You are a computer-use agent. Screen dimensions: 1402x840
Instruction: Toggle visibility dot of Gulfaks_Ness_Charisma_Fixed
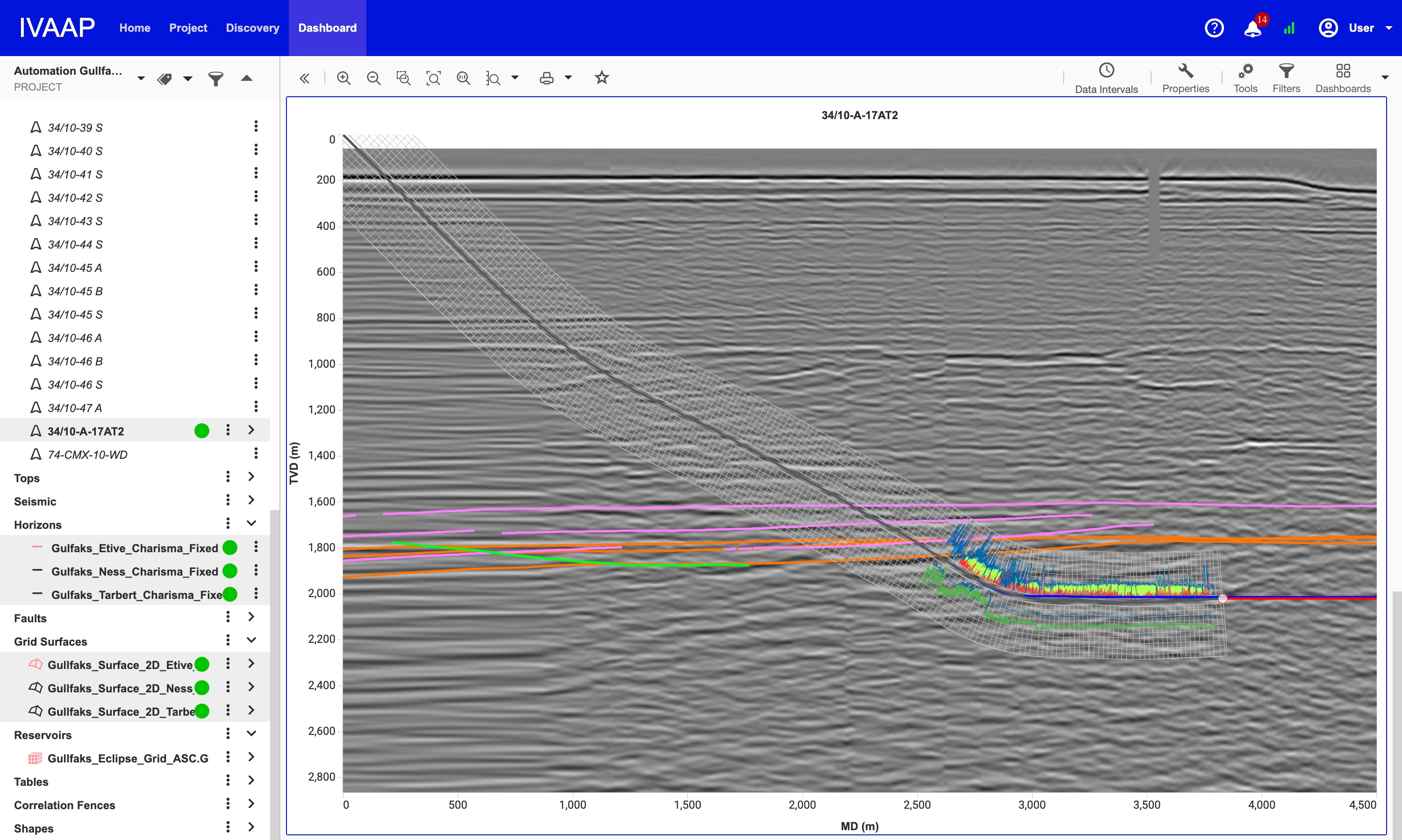(x=230, y=570)
